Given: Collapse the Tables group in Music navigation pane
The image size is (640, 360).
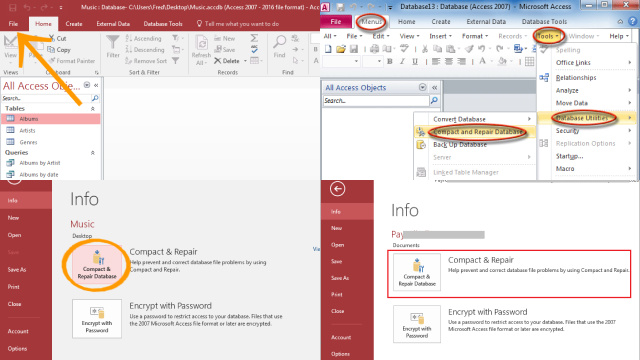Looking at the screenshot, I should tap(93, 109).
